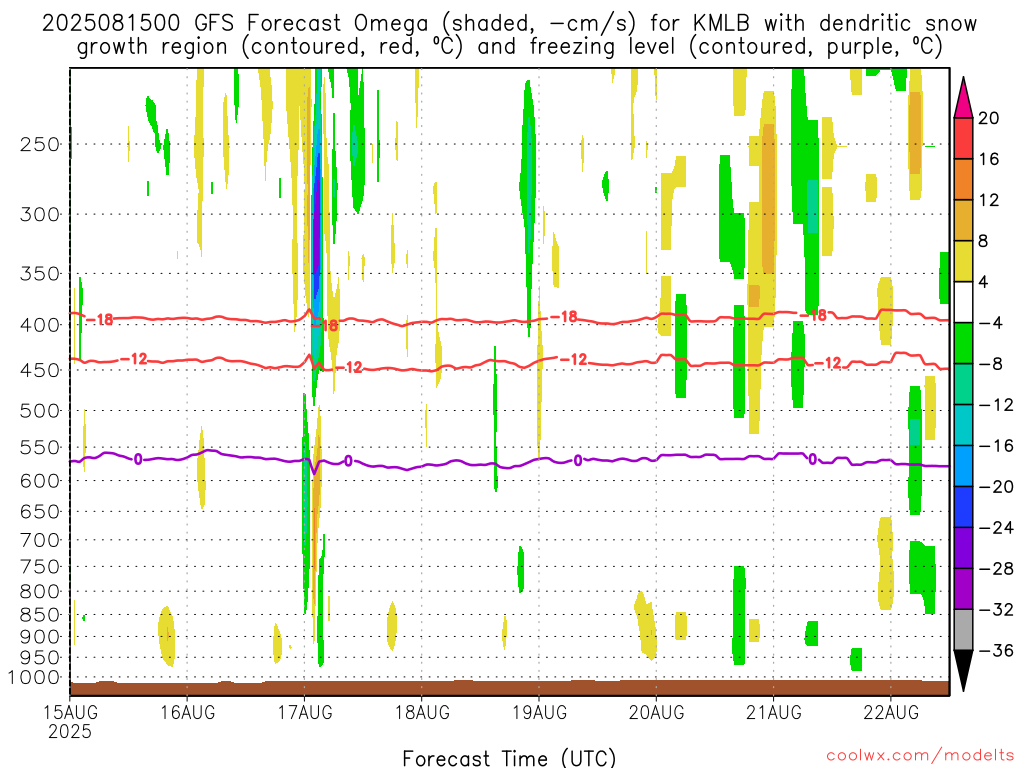Click the 1000 pressure level label
The height and width of the screenshot is (768, 1024).
point(35,678)
